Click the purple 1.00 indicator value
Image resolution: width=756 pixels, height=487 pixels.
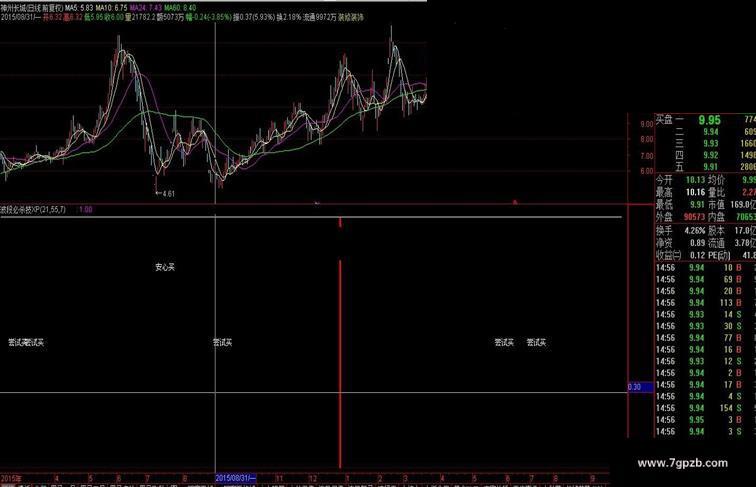[85, 210]
